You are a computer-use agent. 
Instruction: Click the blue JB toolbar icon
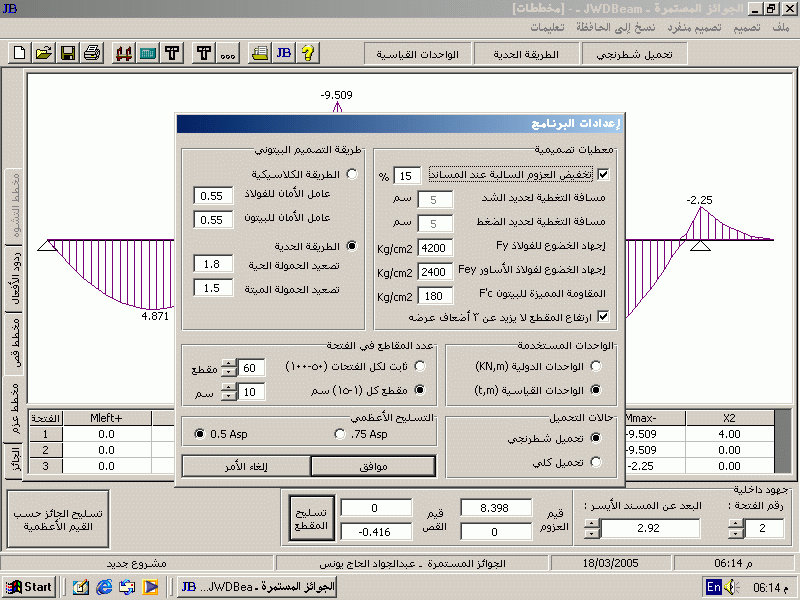pos(283,53)
